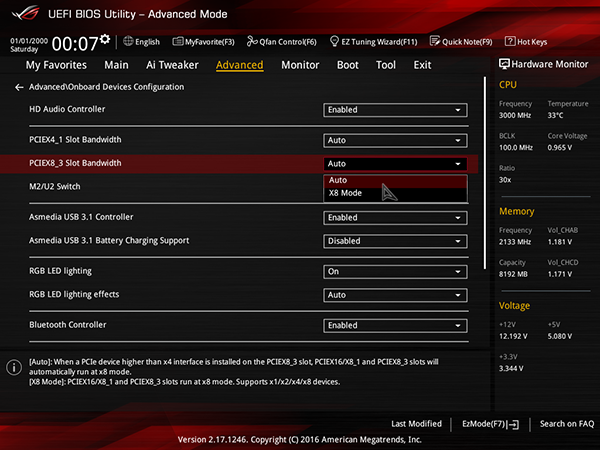The image size is (600, 450).
Task: Go to the Exit tab
Action: [422, 65]
